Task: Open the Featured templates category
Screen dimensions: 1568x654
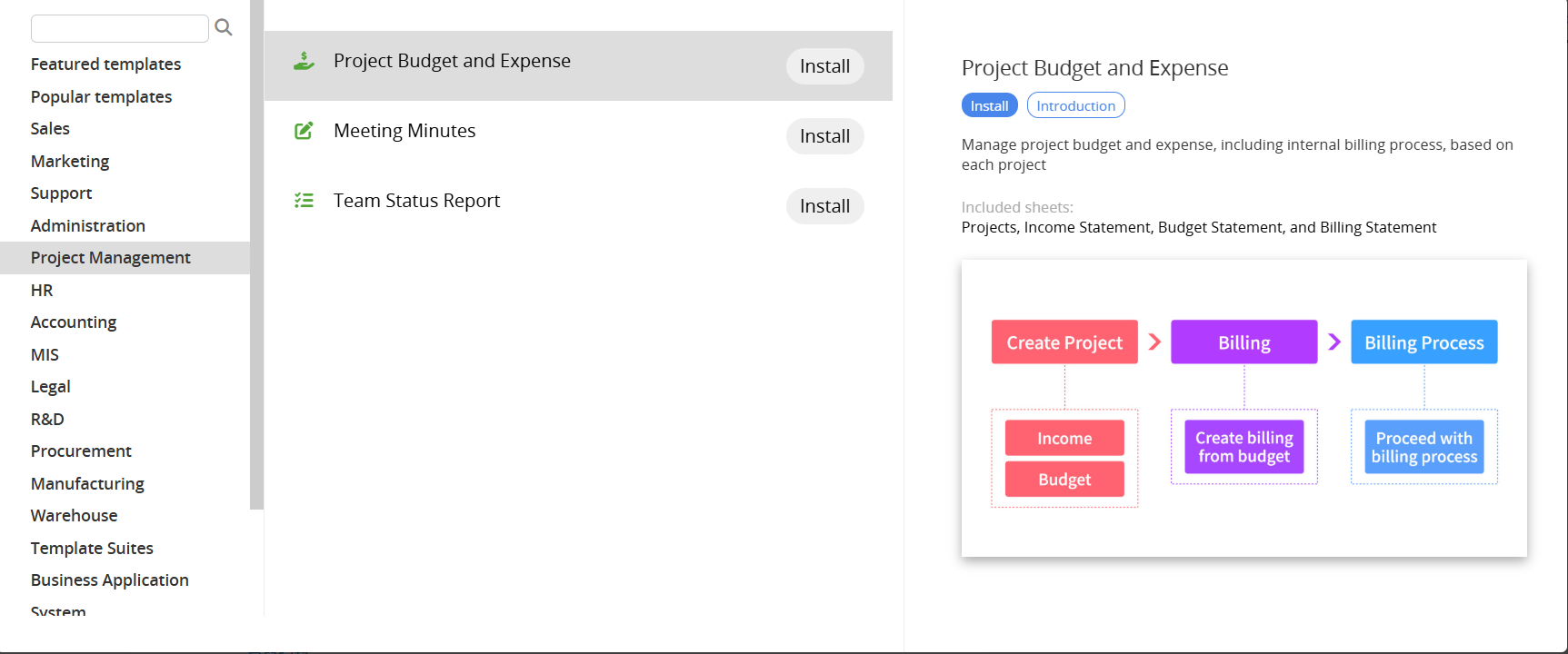Action: point(105,64)
